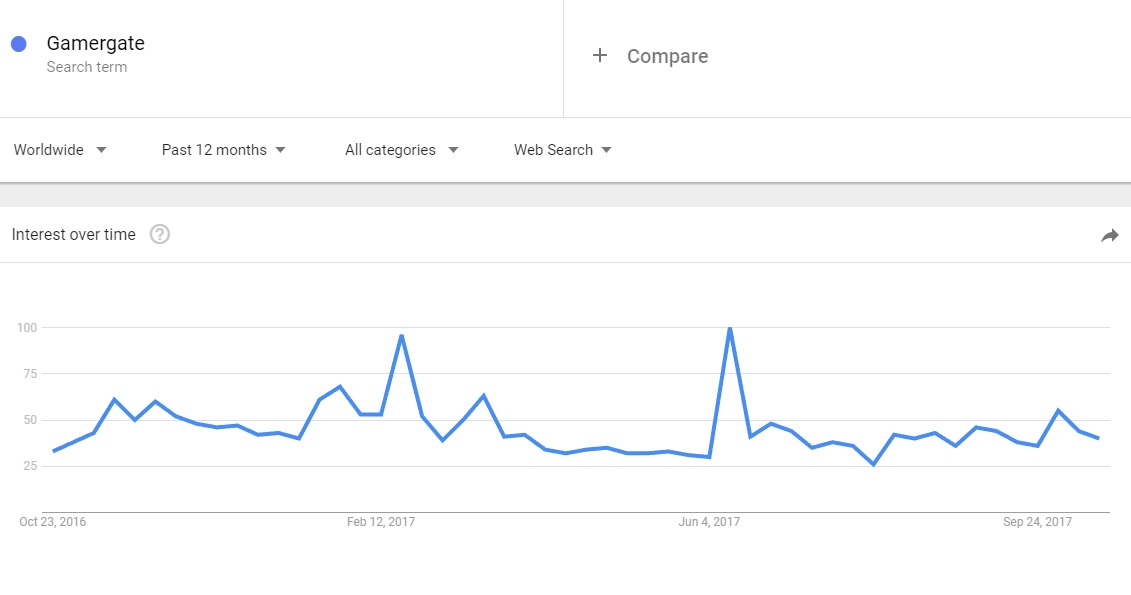The height and width of the screenshot is (595, 1131).
Task: Click the Web Search dropdown arrow
Action: click(x=607, y=150)
